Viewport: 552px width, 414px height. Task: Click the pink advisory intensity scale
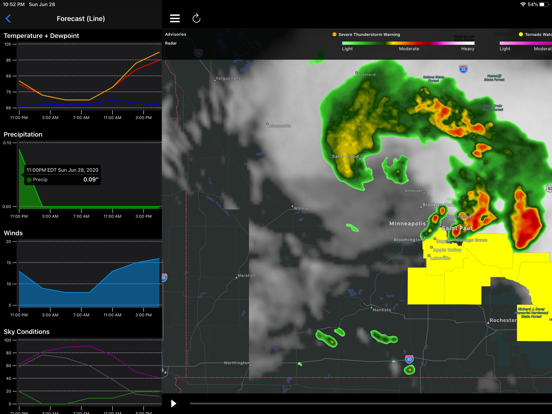[x=526, y=43]
